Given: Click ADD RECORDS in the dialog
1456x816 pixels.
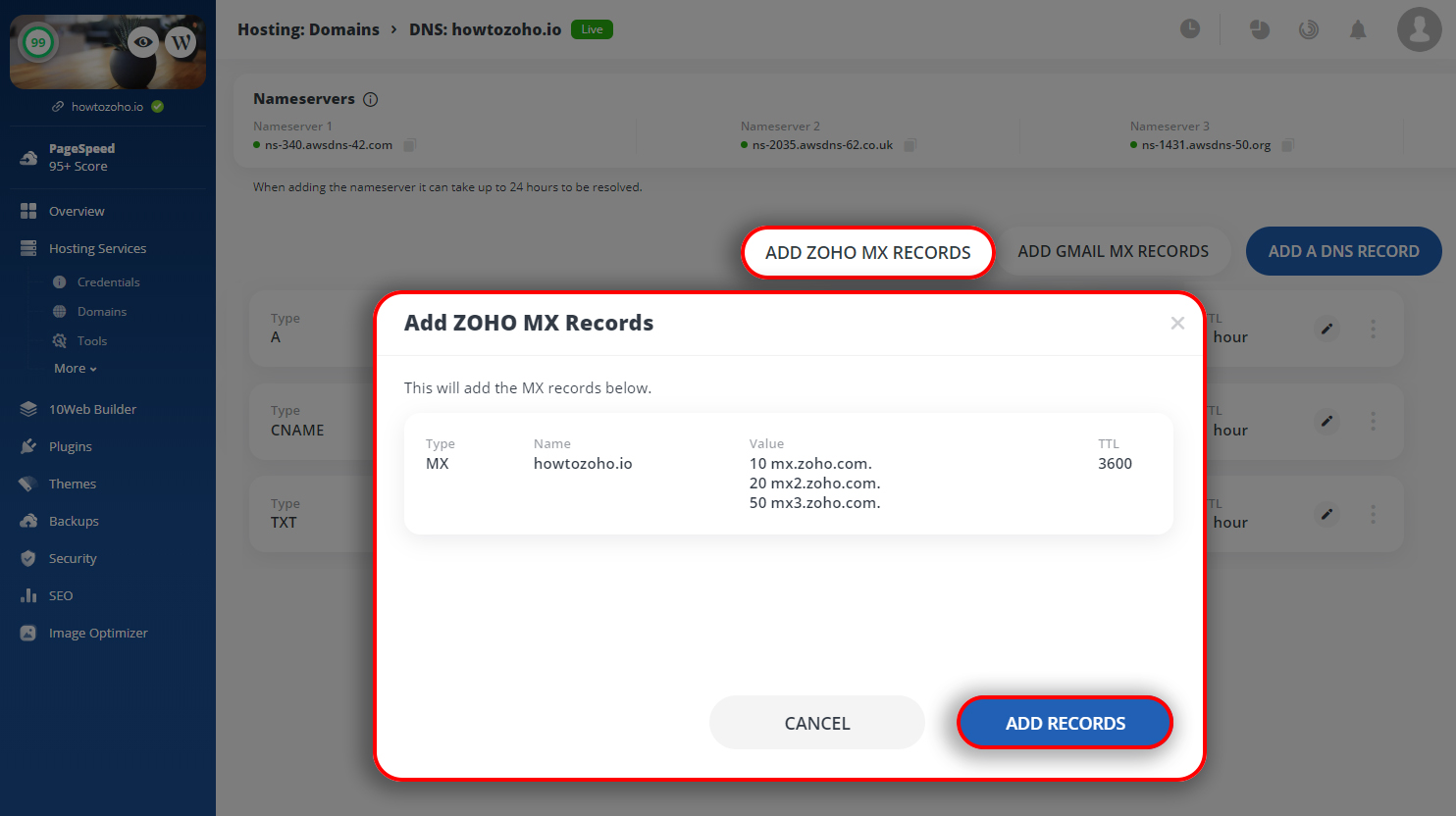Looking at the screenshot, I should tap(1065, 723).
